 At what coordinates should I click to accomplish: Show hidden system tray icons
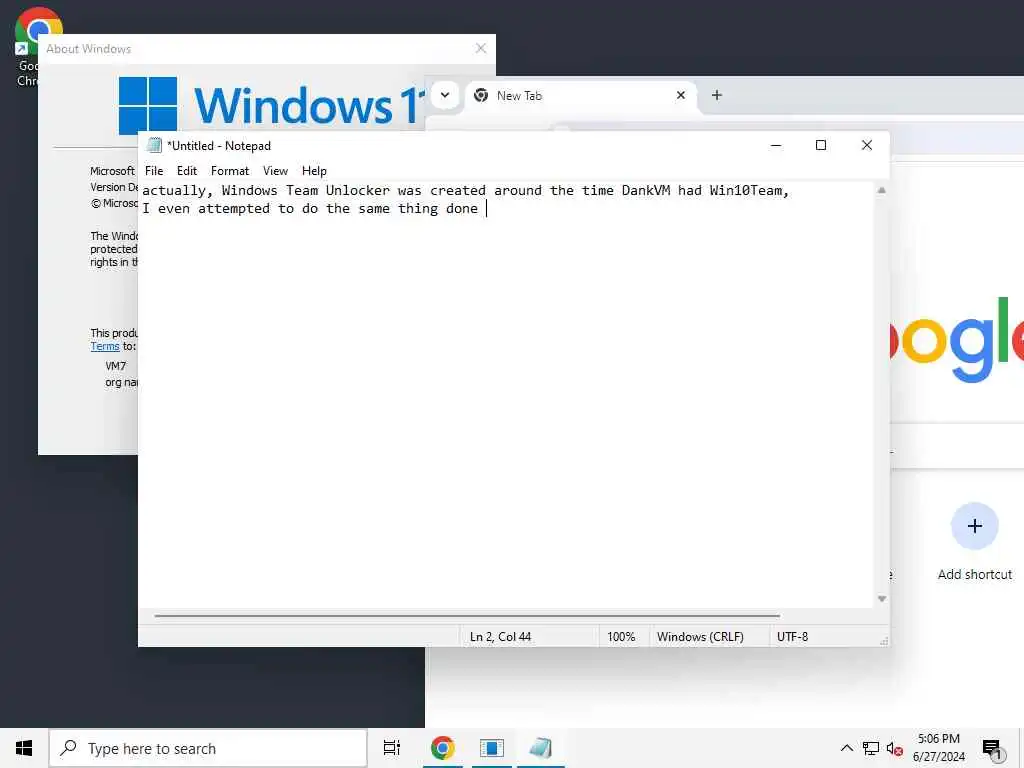tap(846, 748)
